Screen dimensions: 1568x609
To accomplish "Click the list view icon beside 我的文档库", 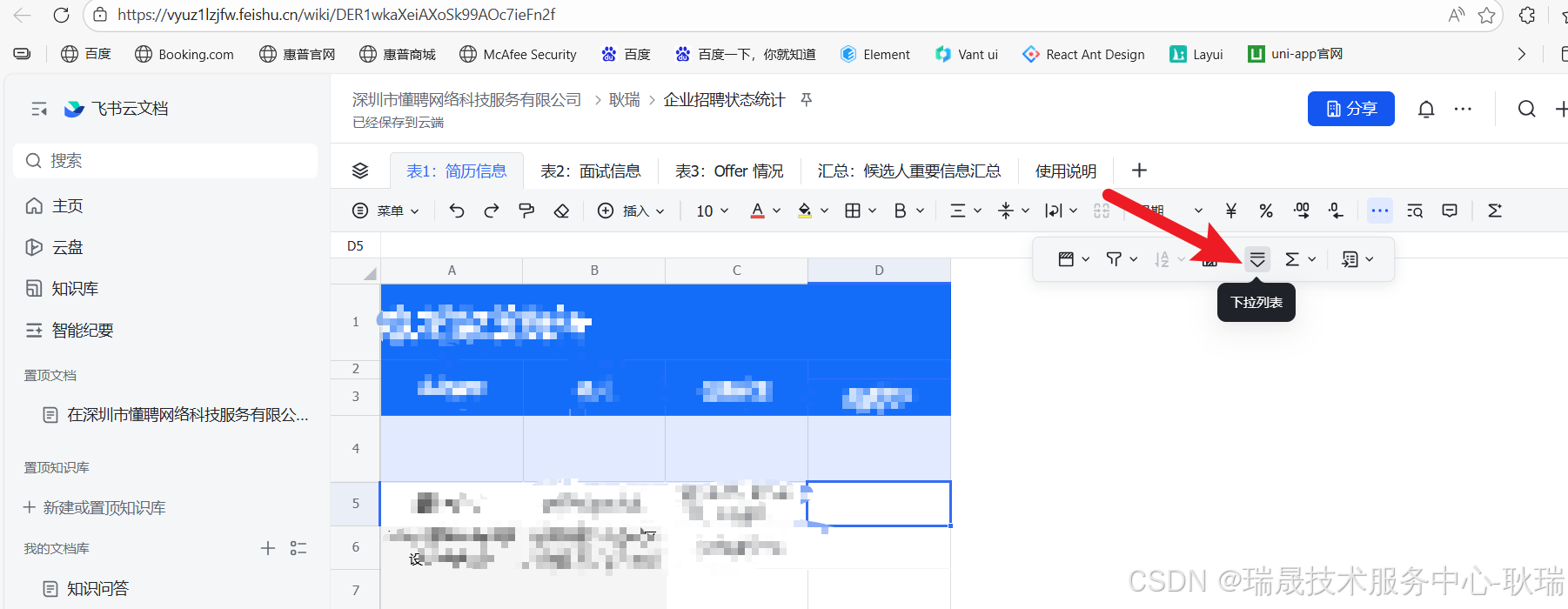I will (x=298, y=548).
